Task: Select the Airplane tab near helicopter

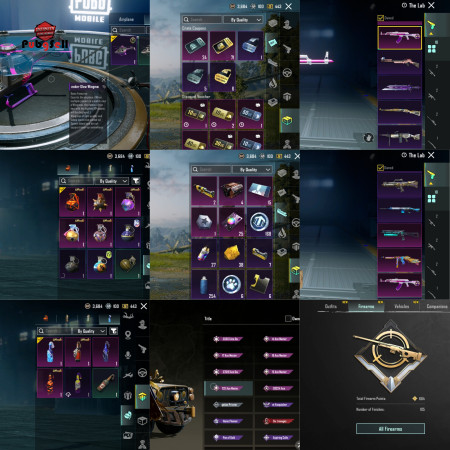Action: pos(126,19)
